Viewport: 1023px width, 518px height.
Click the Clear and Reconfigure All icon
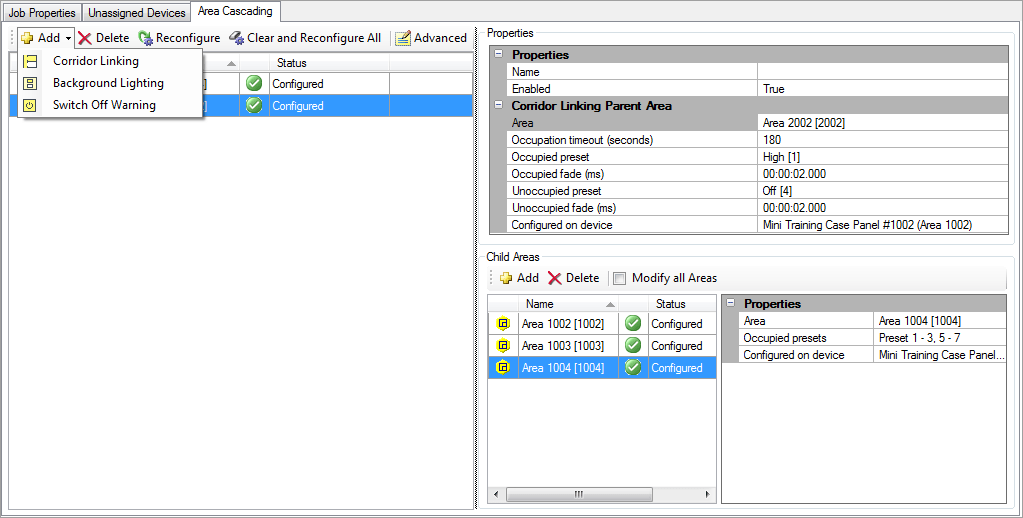[237, 38]
